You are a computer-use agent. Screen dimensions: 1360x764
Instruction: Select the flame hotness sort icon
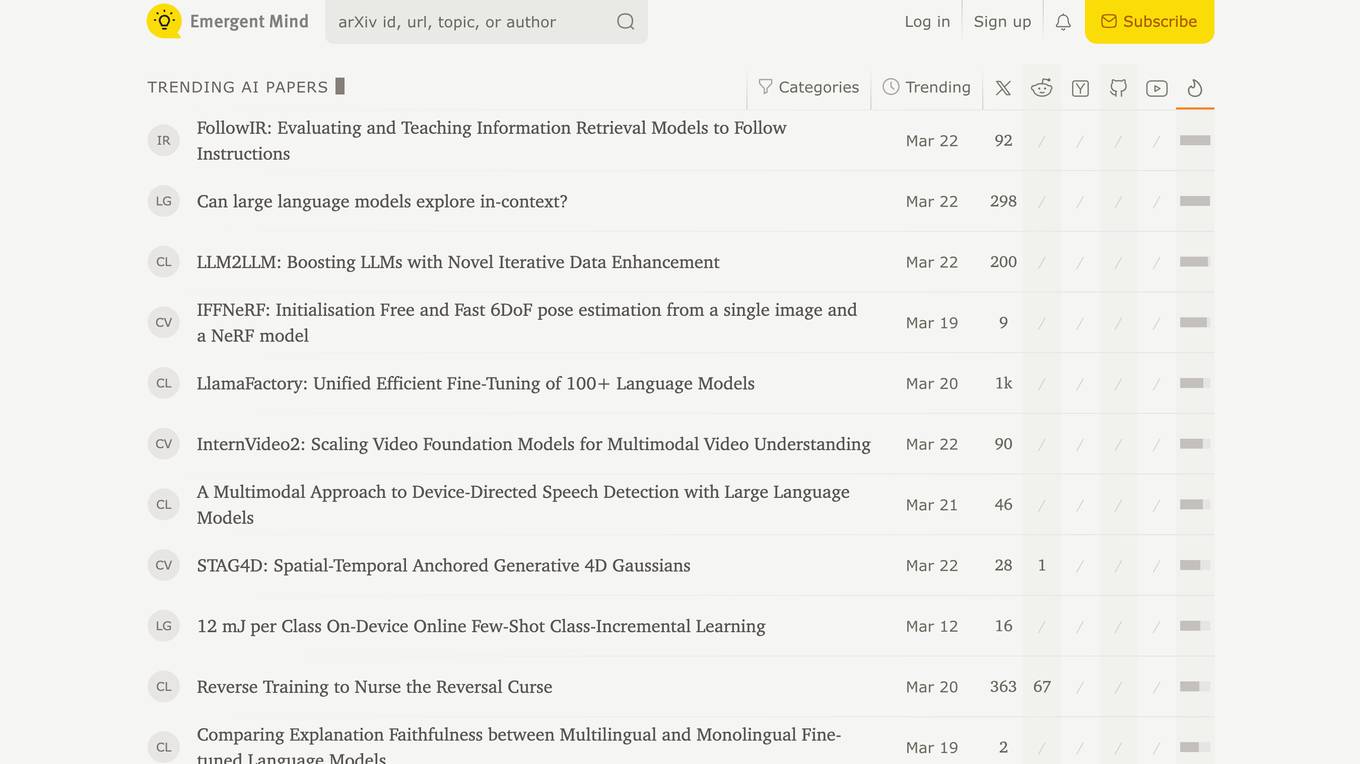coord(1195,88)
